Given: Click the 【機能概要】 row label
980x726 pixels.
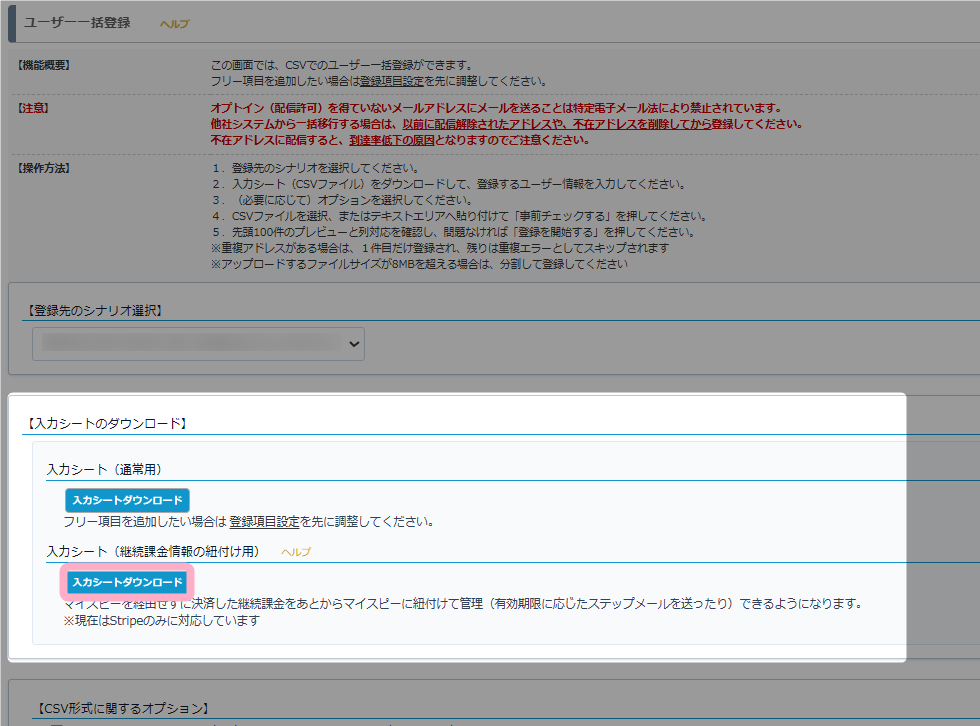Looking at the screenshot, I should (44, 65).
